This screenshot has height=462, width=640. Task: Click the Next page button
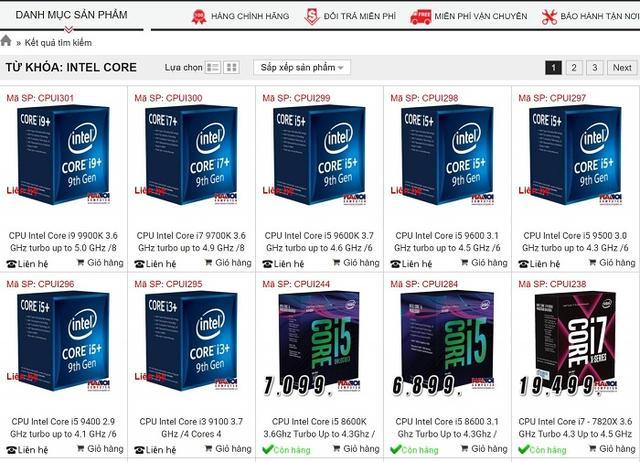622,68
